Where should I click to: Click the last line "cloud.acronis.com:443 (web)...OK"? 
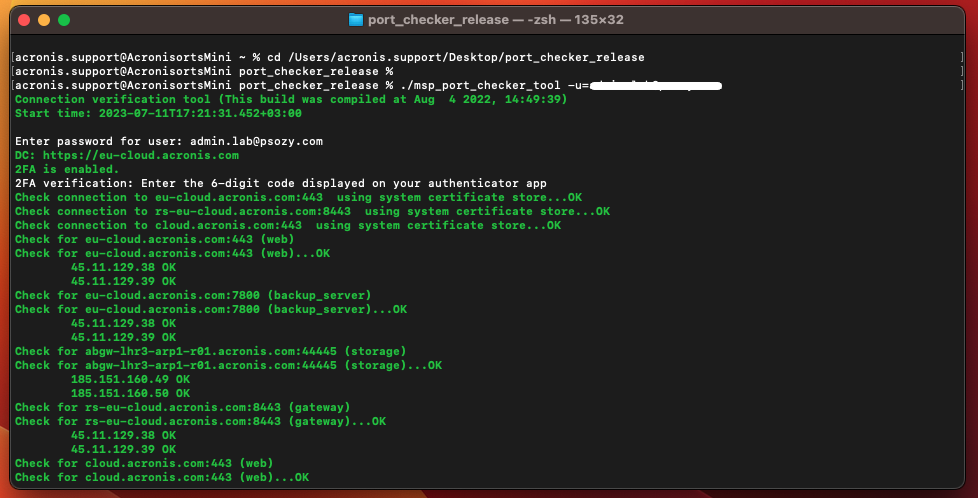pyautogui.click(x=162, y=477)
